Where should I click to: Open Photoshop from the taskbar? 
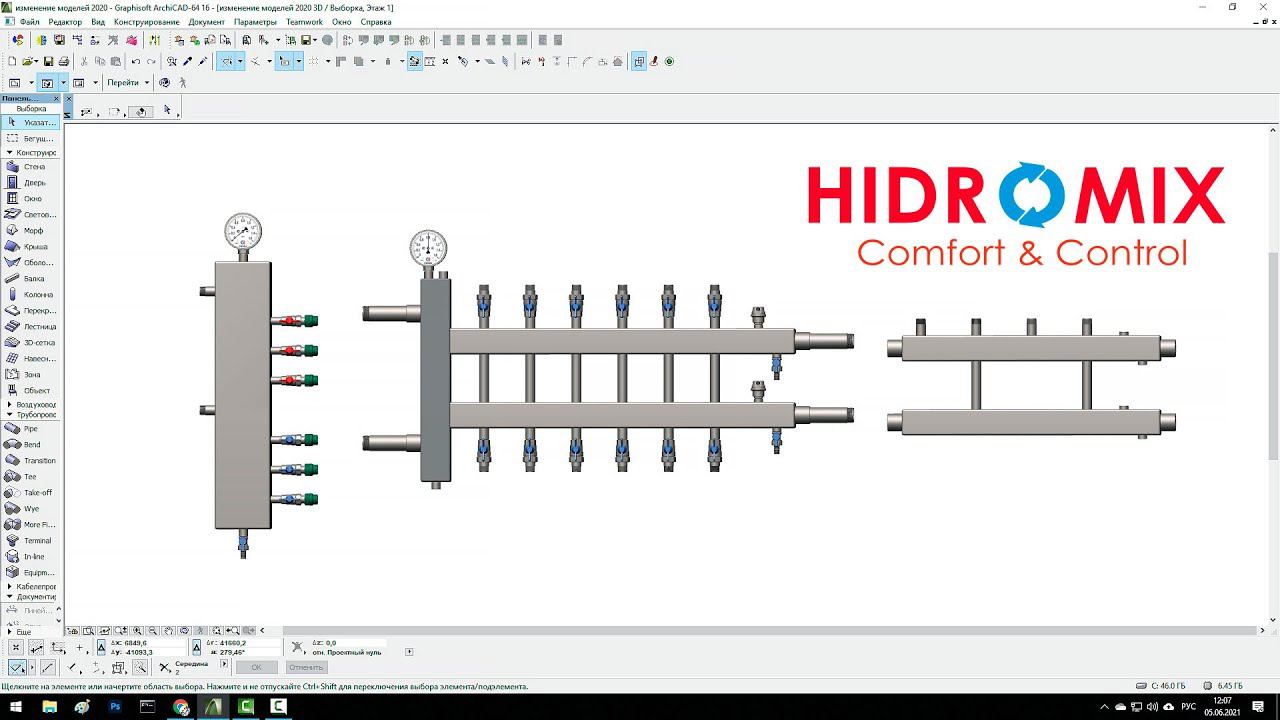click(115, 707)
